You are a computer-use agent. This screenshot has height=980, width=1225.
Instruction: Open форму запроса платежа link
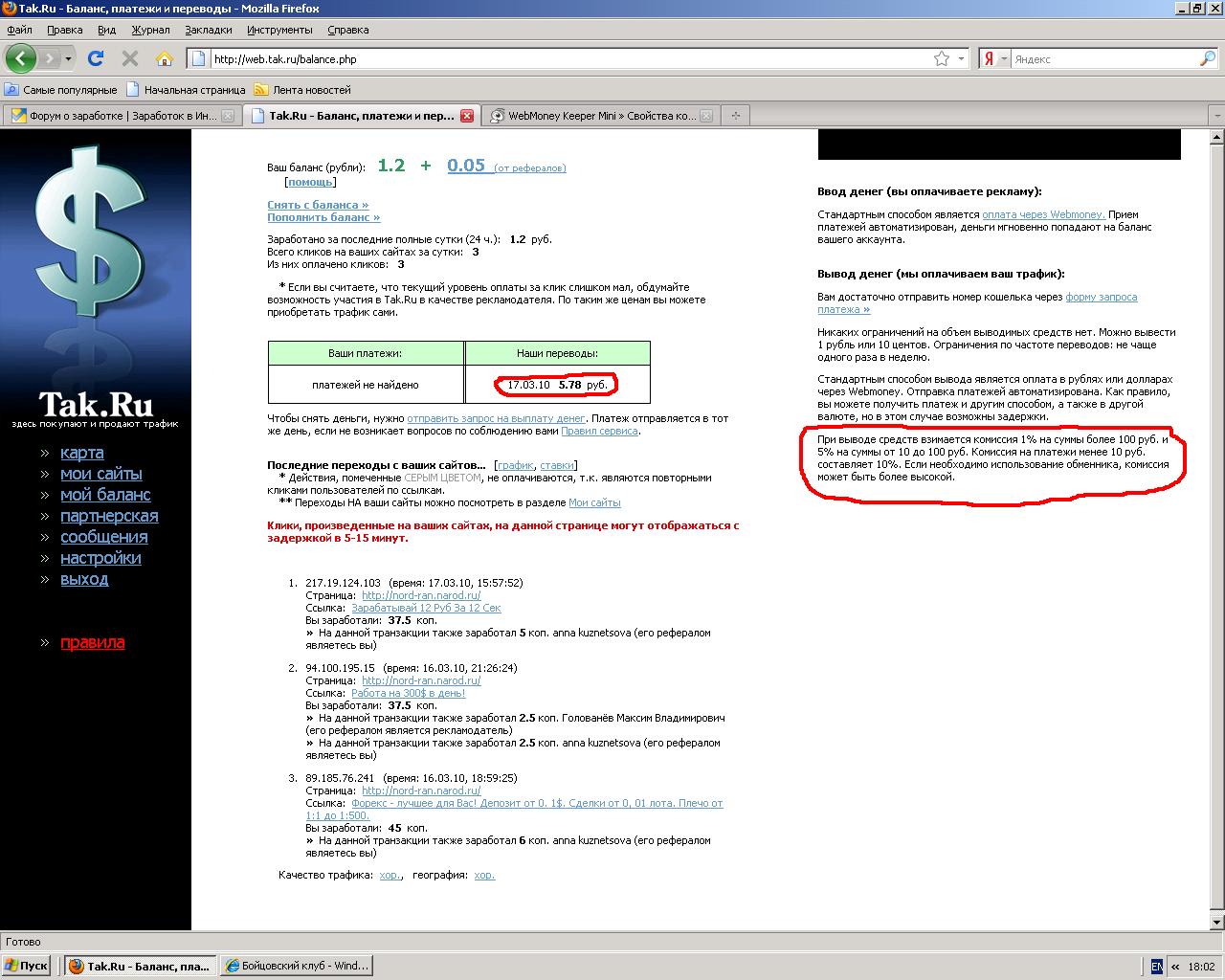977,302
